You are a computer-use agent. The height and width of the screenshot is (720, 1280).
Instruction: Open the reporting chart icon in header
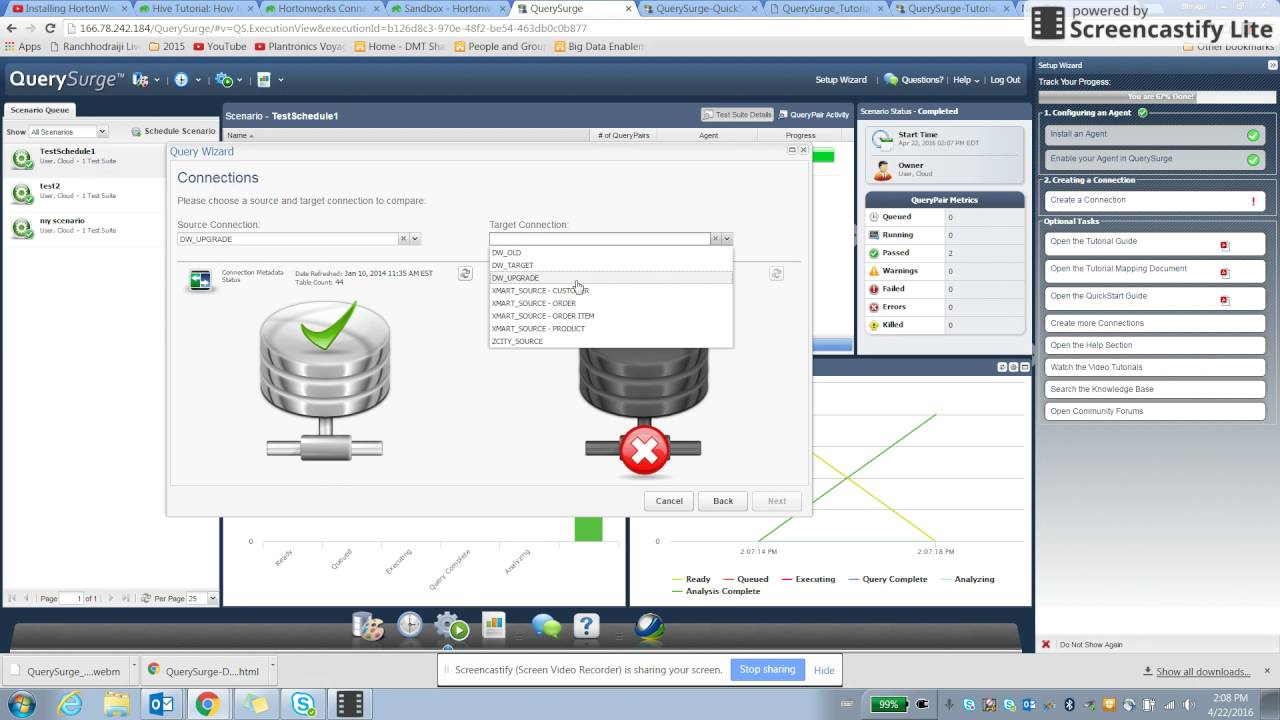264,80
